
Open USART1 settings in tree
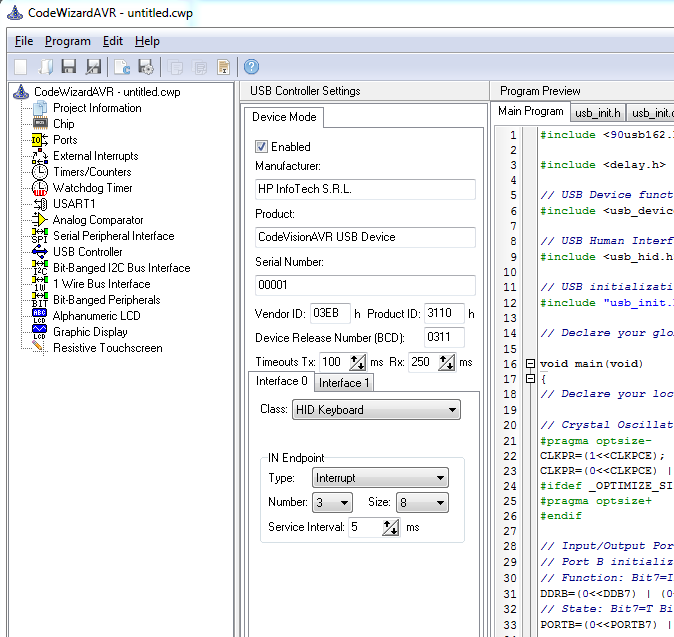[74, 204]
